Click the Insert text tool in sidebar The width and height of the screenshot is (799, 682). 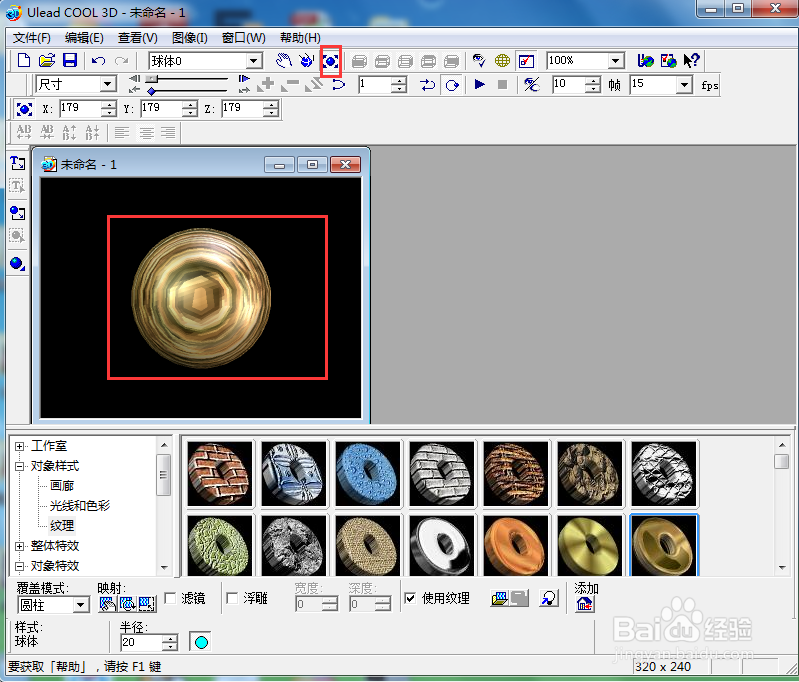[17, 163]
